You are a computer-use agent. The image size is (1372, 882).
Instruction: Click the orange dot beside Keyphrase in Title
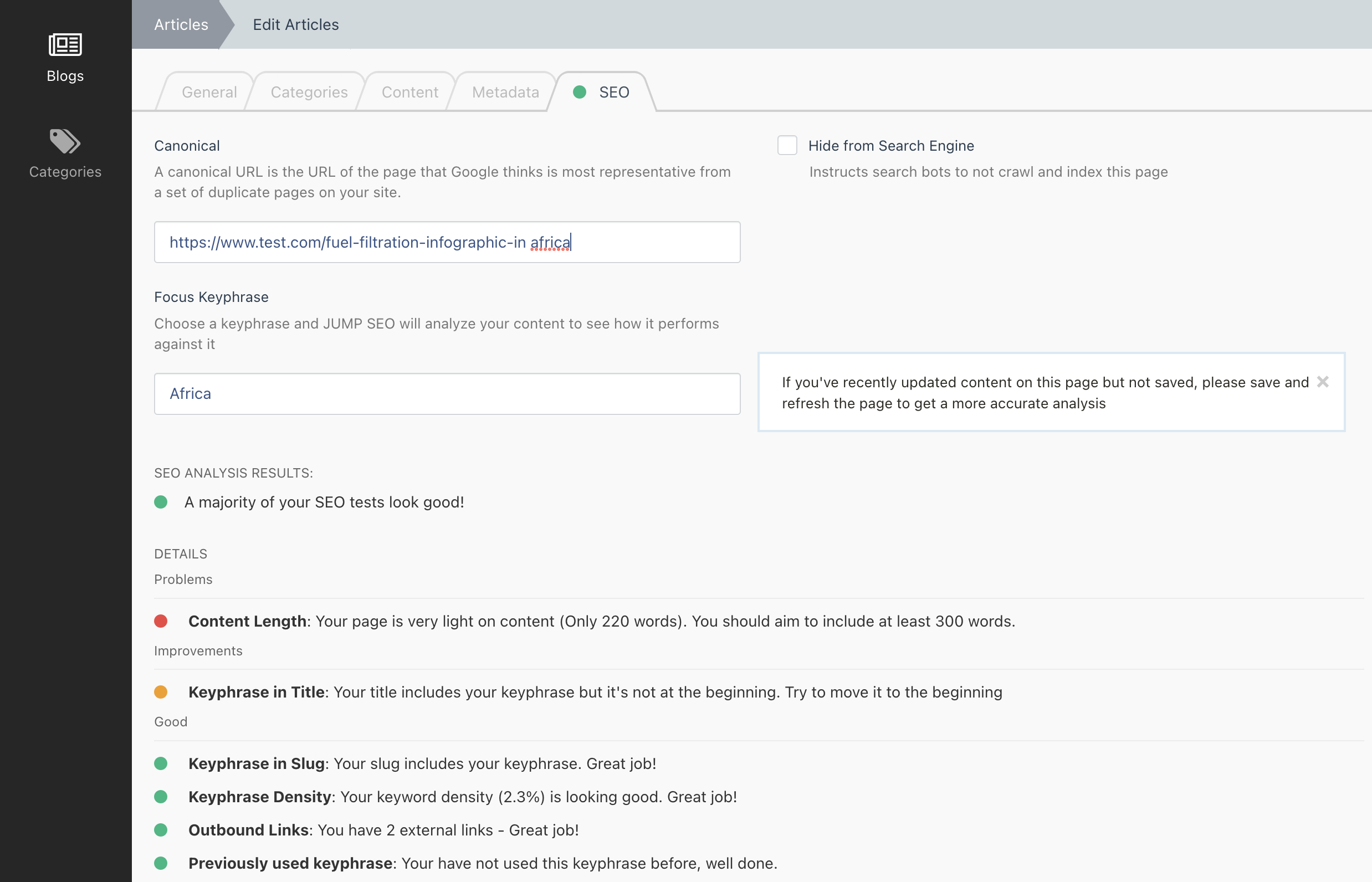(161, 692)
